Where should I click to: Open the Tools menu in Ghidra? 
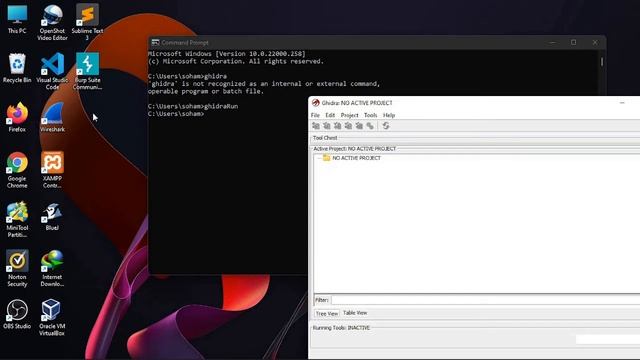[371, 115]
